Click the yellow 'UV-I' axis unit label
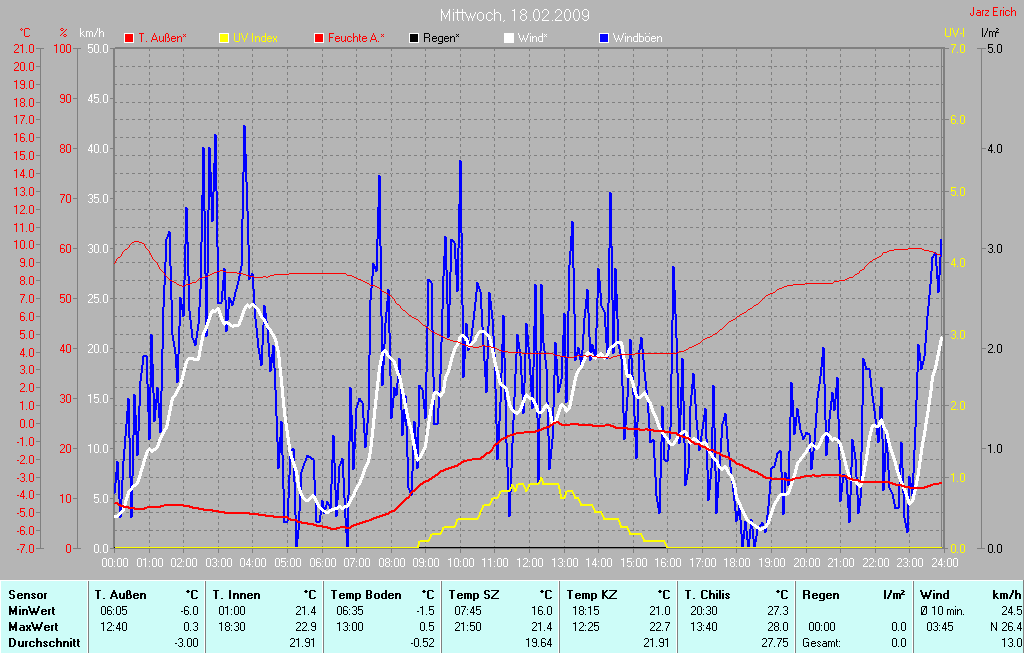 (954, 33)
